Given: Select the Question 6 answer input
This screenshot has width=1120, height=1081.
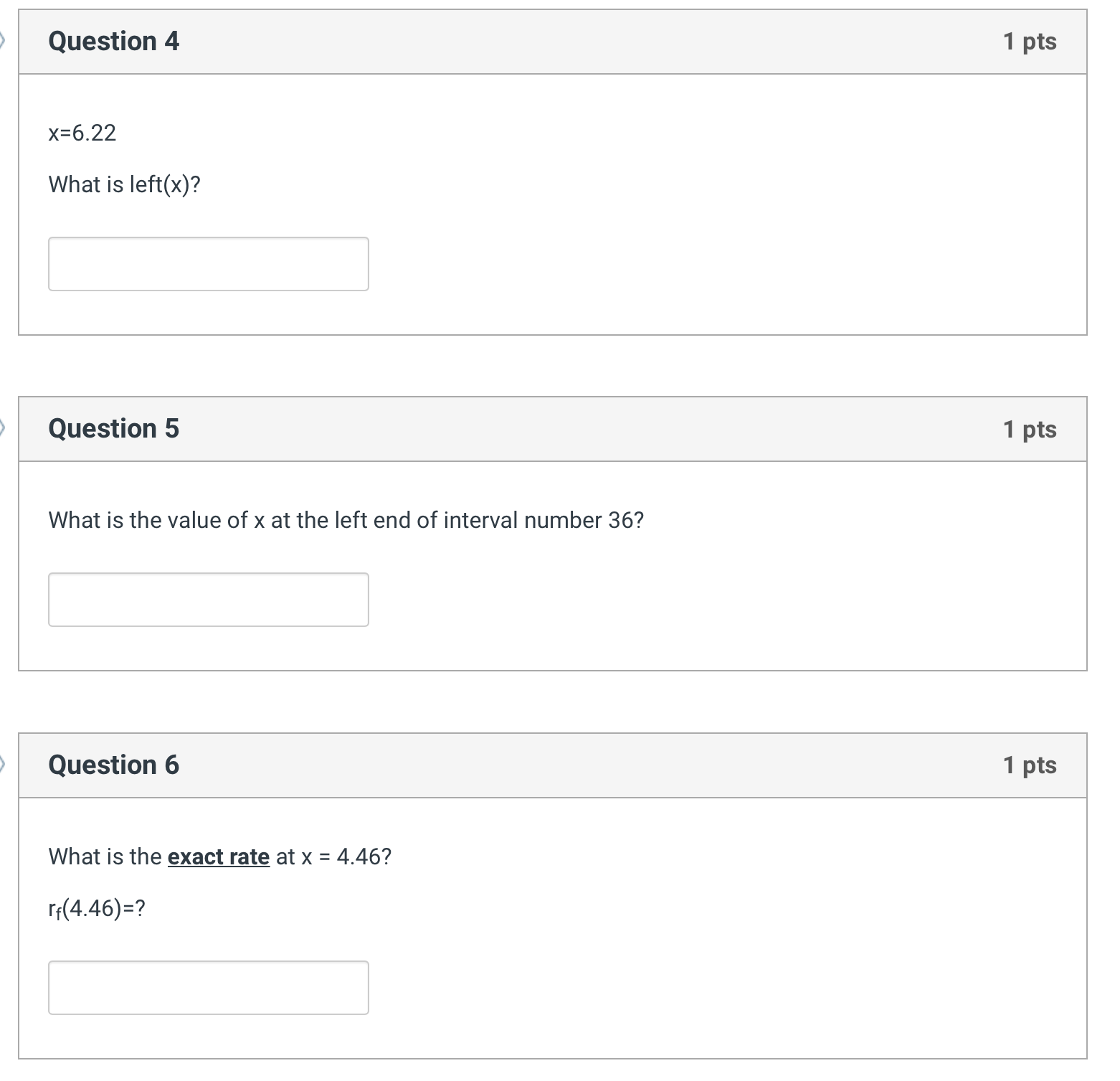Looking at the screenshot, I should (208, 988).
